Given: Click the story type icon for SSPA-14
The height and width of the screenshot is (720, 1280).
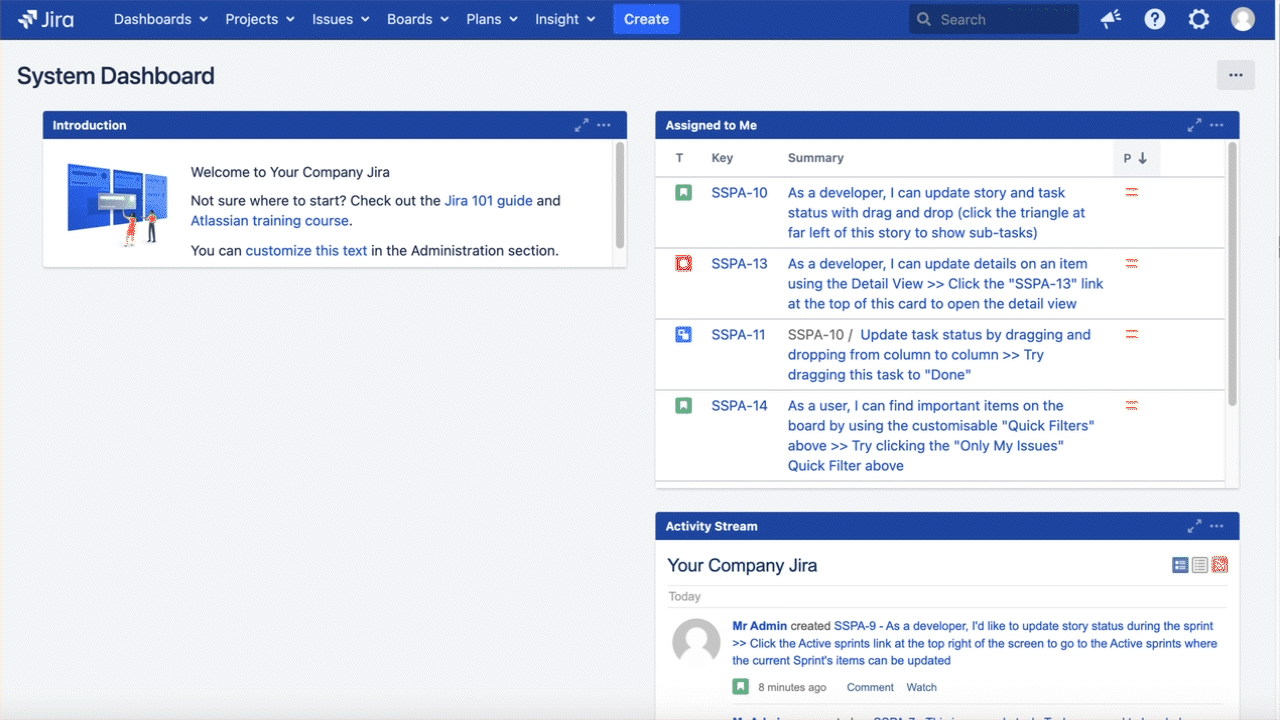Looking at the screenshot, I should pos(683,405).
